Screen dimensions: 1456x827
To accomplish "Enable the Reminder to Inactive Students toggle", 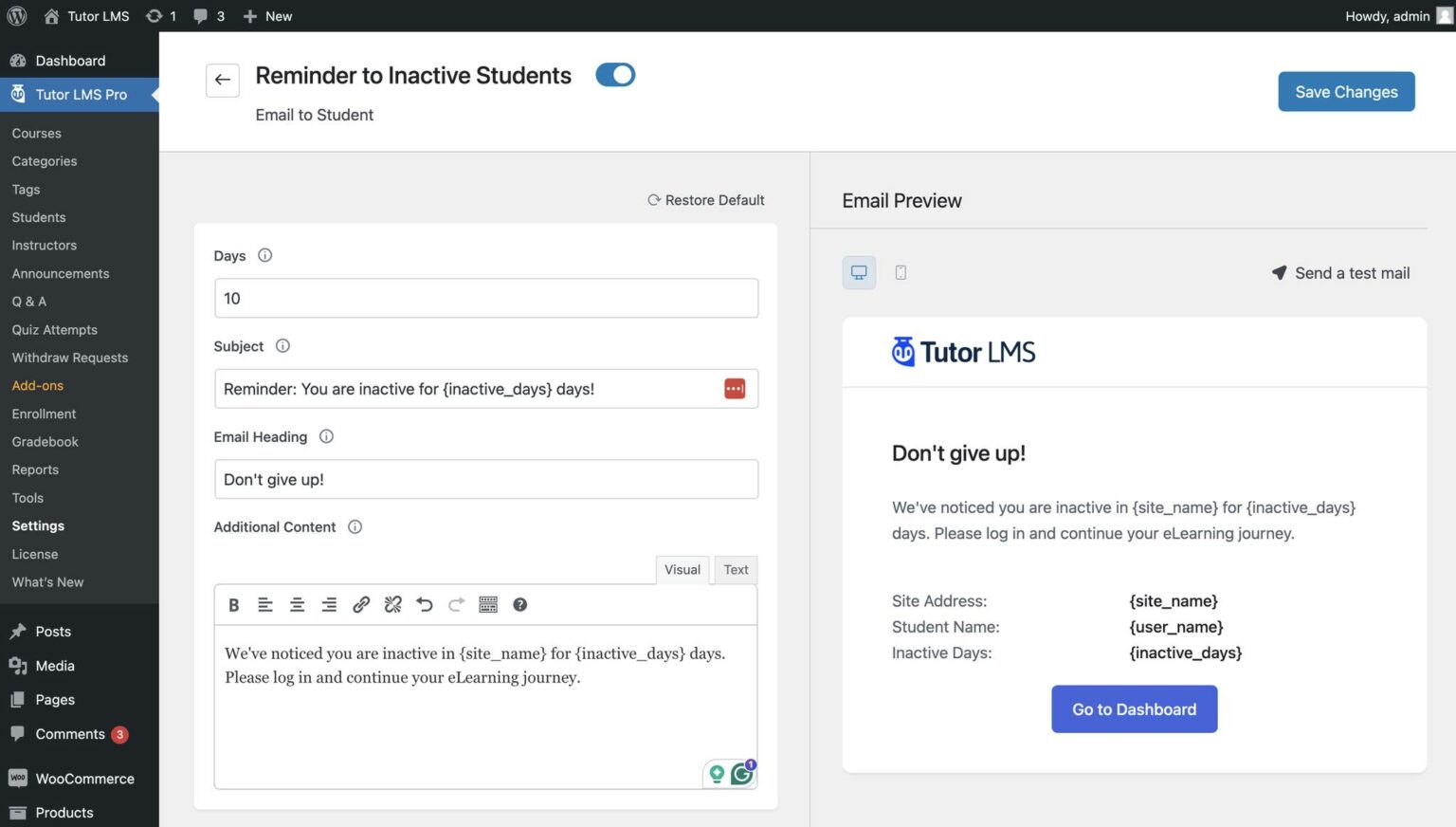I will pyautogui.click(x=615, y=74).
